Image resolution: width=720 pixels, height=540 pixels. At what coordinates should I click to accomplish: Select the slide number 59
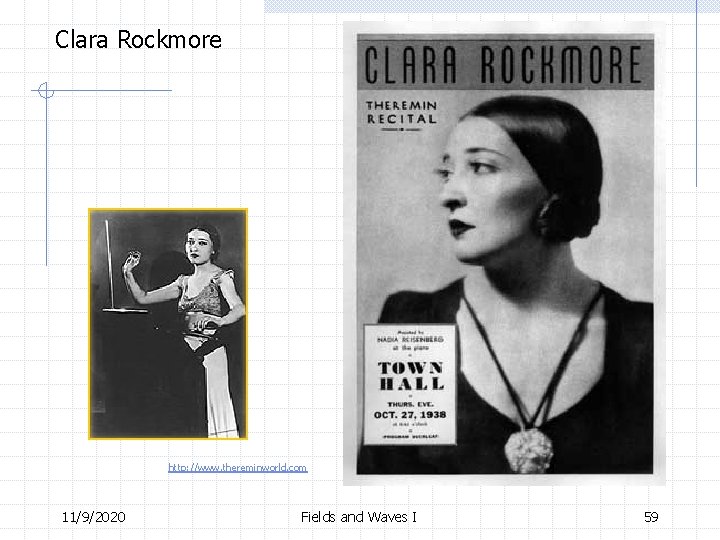point(651,517)
